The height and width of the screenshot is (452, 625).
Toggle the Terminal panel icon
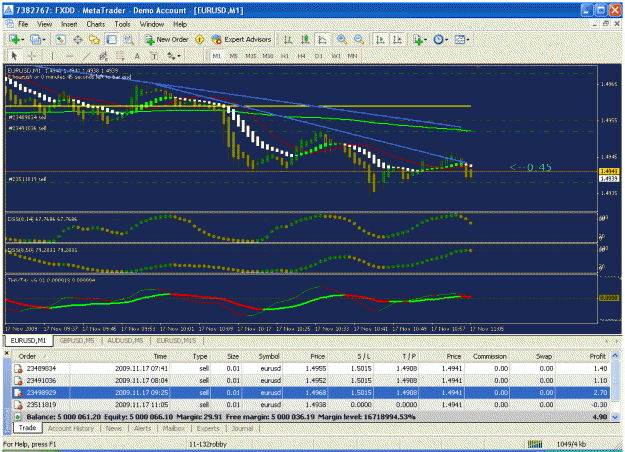pos(111,39)
